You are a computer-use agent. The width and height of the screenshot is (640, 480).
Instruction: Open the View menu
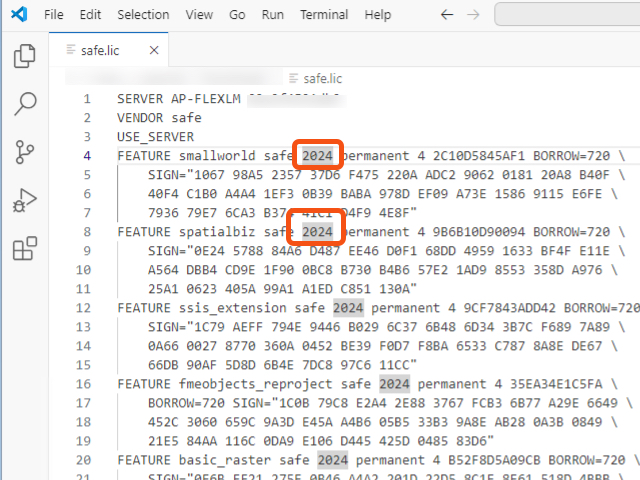(x=199, y=15)
